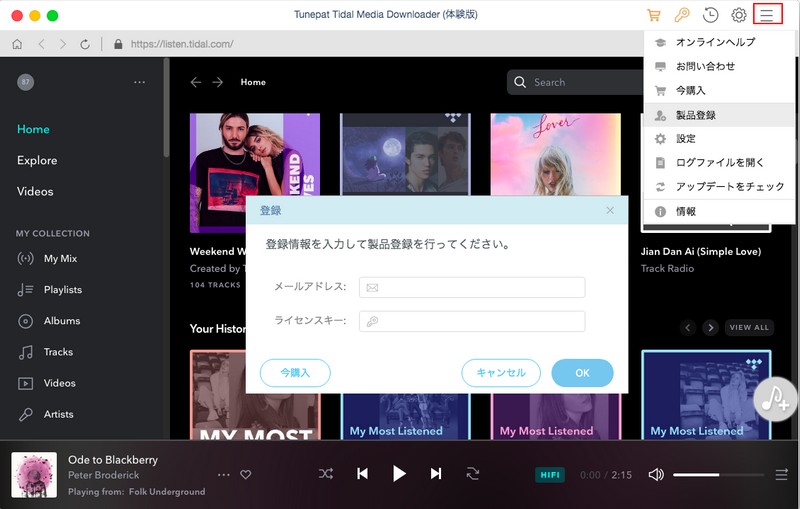Select お問い合わせ menu item
This screenshot has height=509, width=800.
point(719,66)
